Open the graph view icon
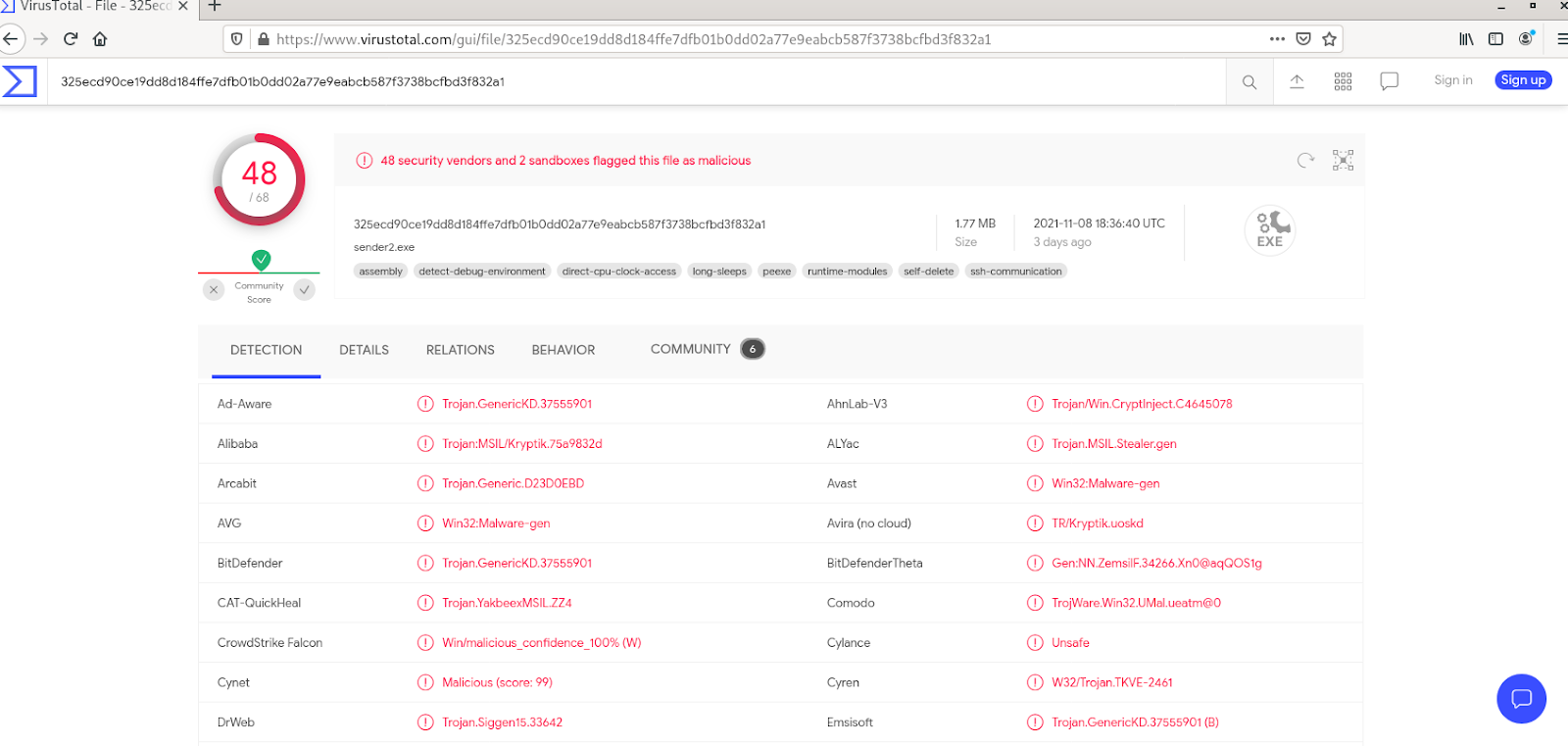 coord(1343,160)
